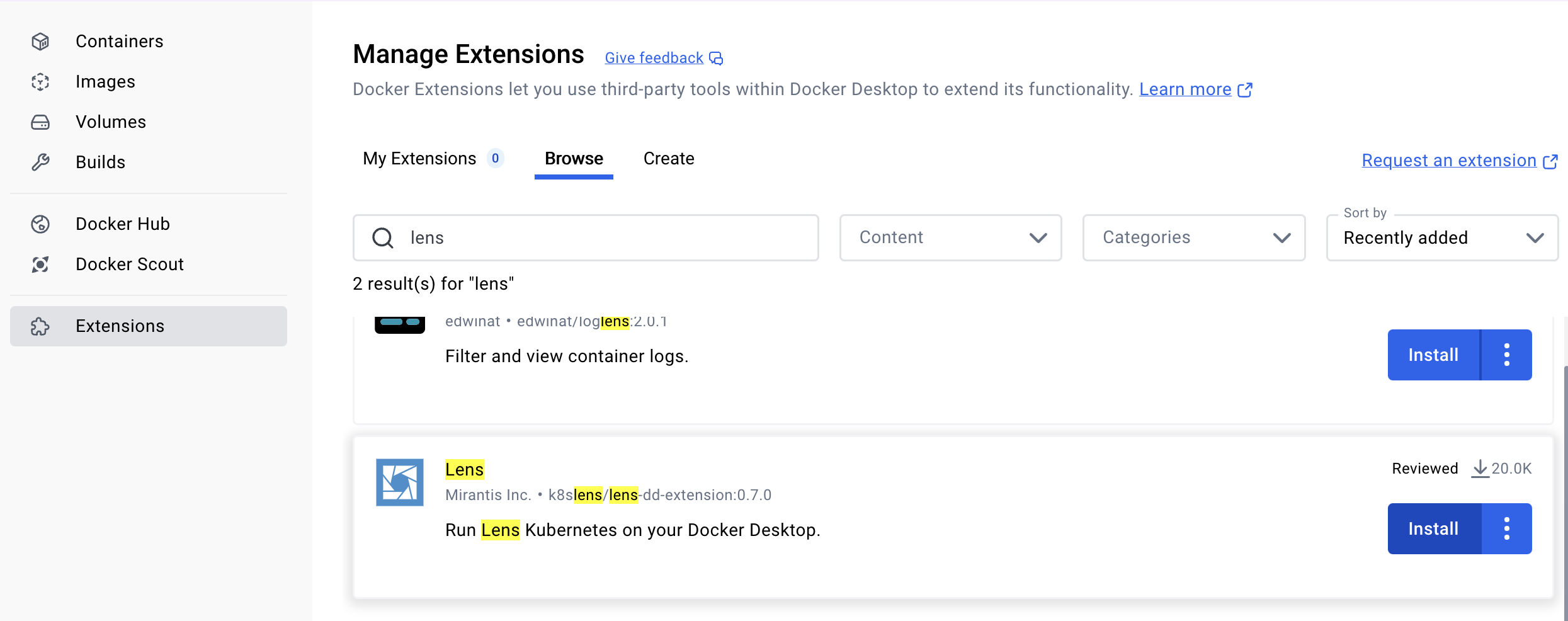Select the Docker Scout icon

point(40,265)
